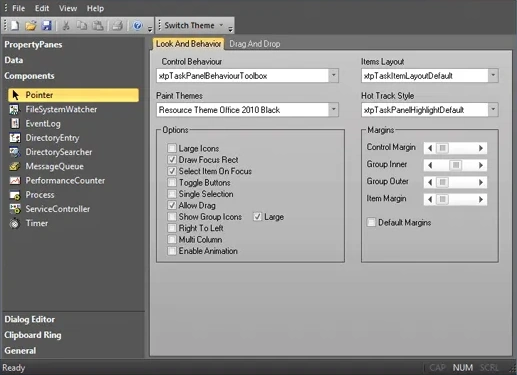Check the Default Margins checkbox
Screen dimensions: 517x375
371,222
